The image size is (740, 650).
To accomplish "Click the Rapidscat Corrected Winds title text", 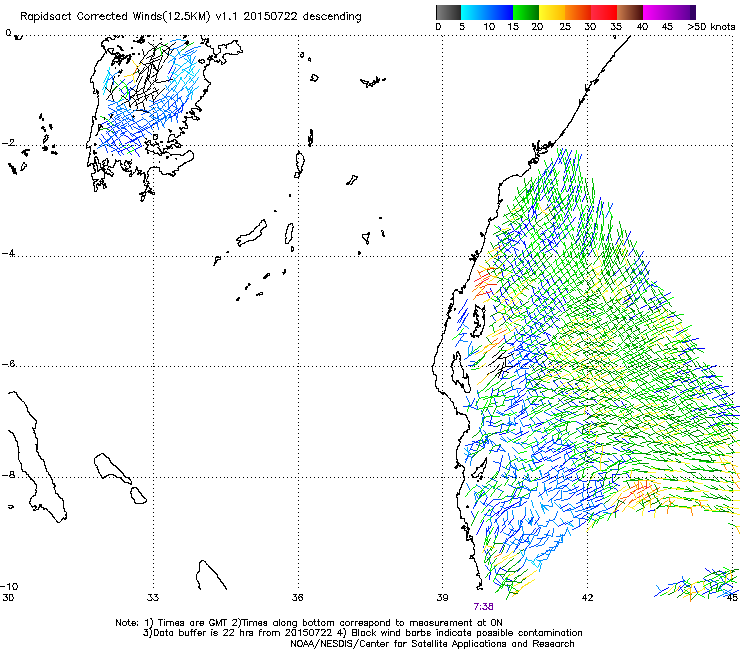I will coord(191,17).
